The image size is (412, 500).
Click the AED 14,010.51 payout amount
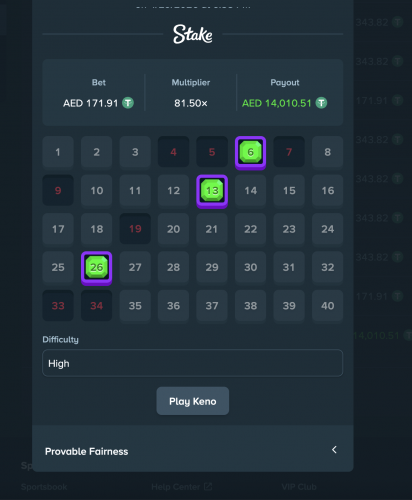(277, 103)
